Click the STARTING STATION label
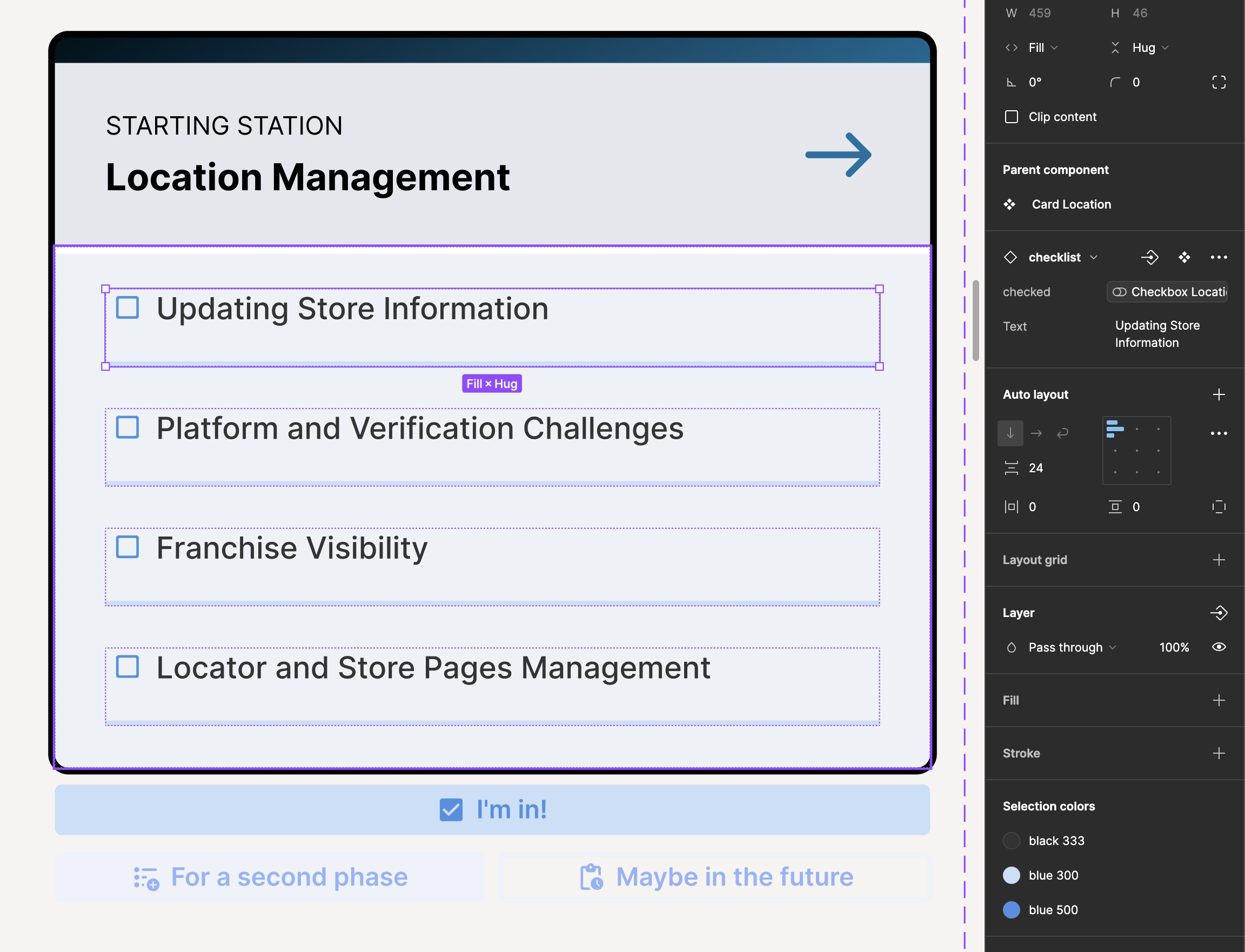Viewport: 1245px width, 952px height. pos(224,125)
